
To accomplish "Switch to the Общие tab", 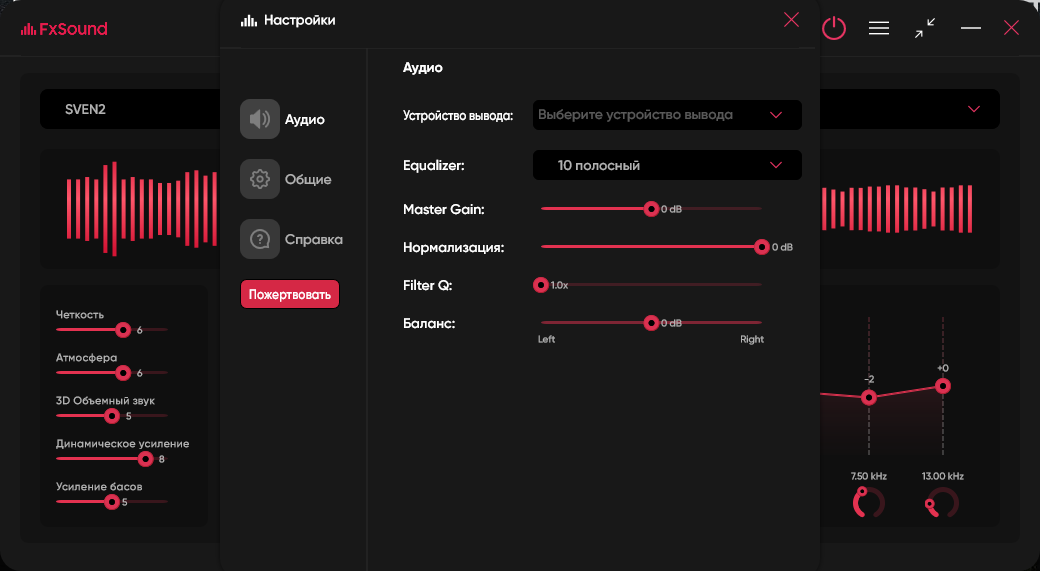I will click(308, 180).
